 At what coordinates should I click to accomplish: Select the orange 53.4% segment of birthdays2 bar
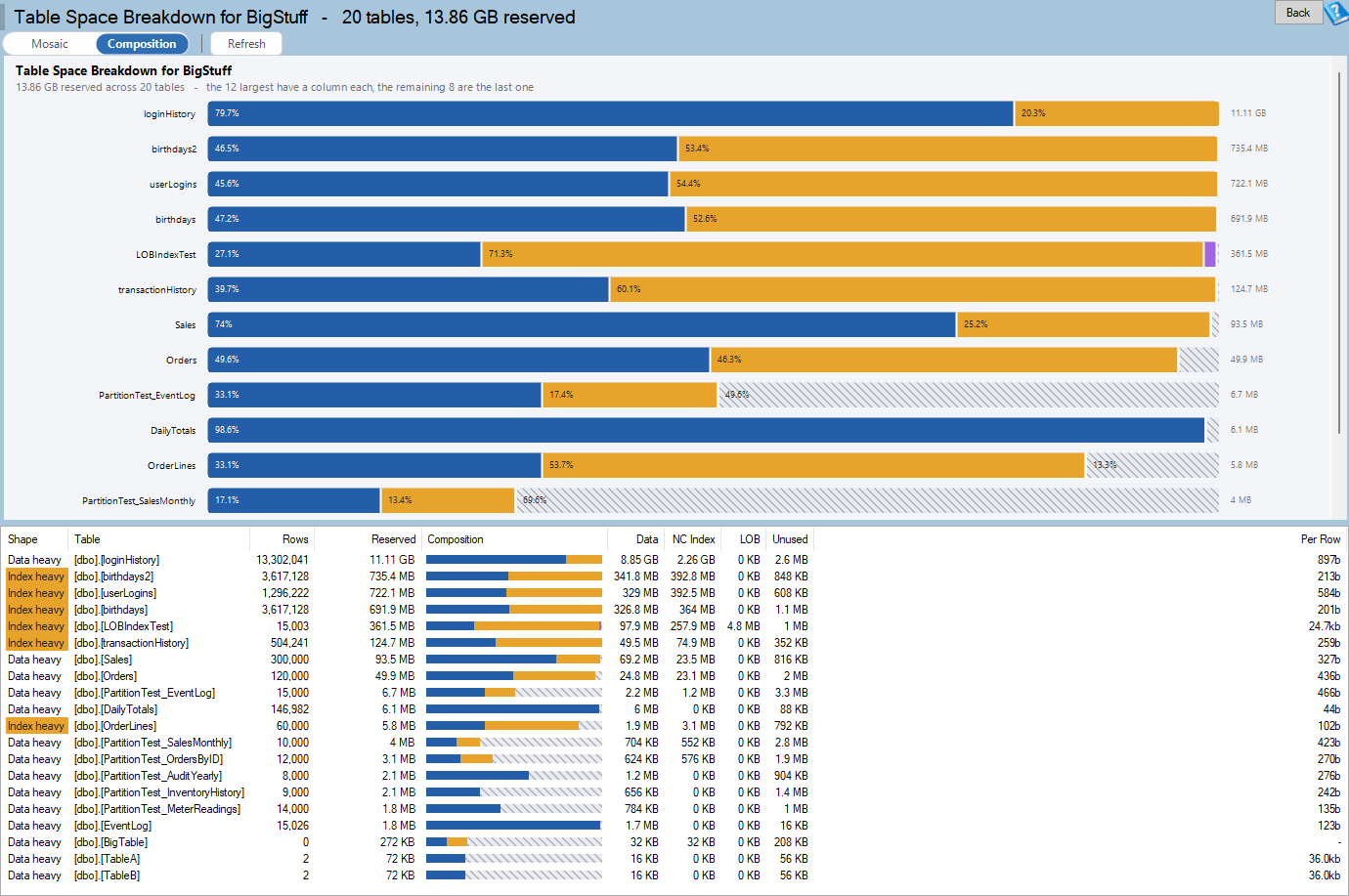pyautogui.click(x=948, y=149)
